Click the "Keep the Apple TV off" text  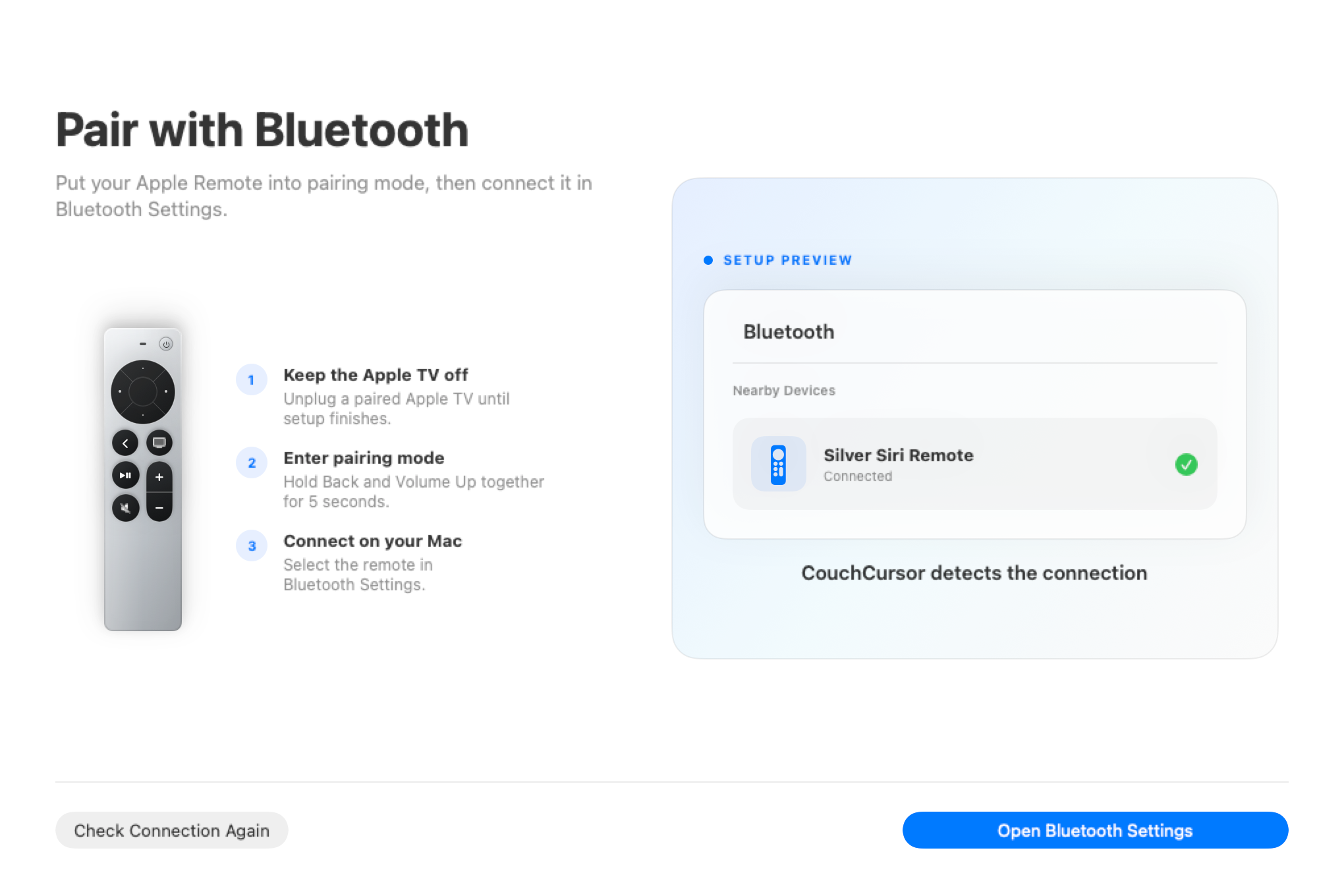pos(376,375)
